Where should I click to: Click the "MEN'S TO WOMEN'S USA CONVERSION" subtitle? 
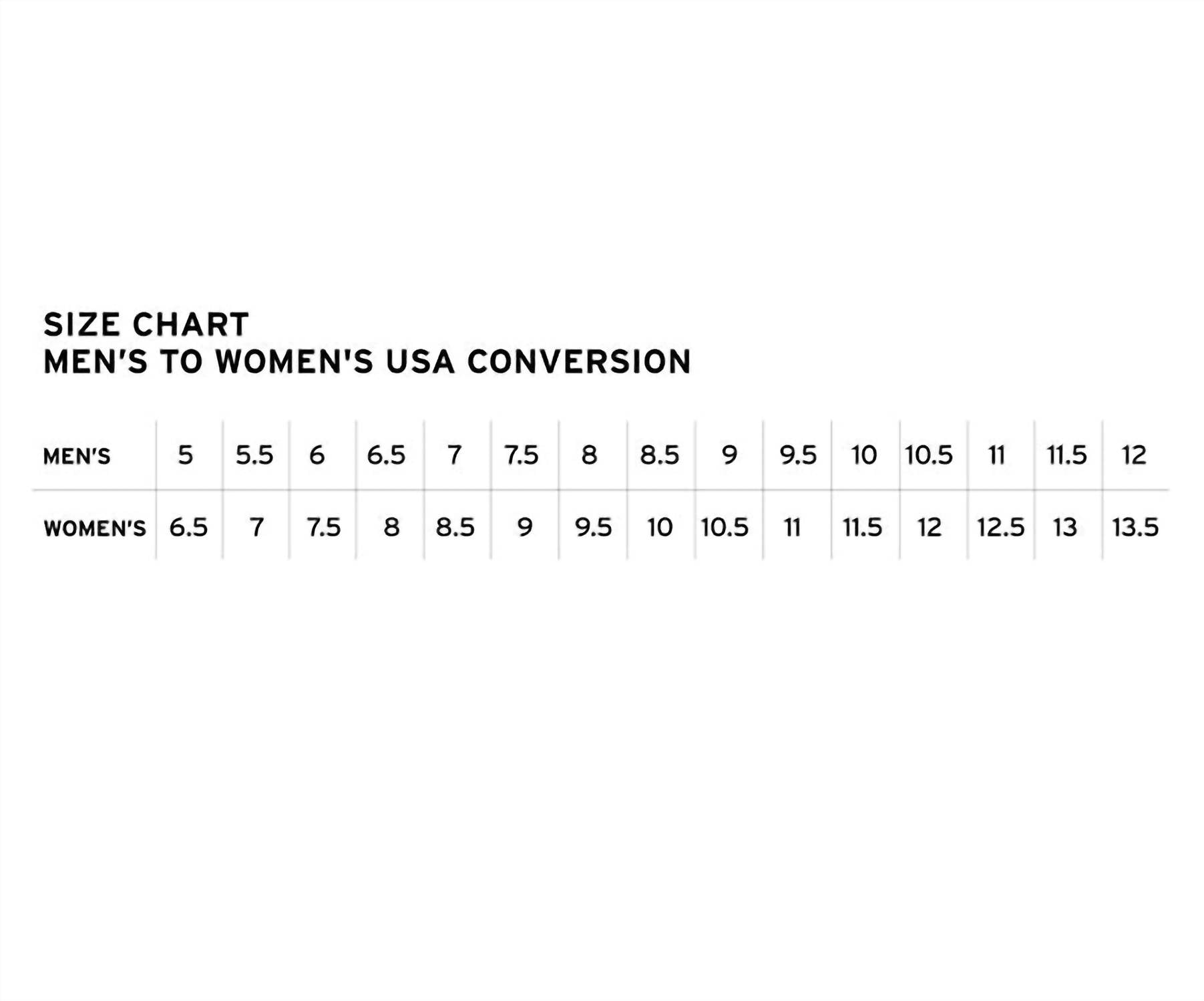(367, 362)
